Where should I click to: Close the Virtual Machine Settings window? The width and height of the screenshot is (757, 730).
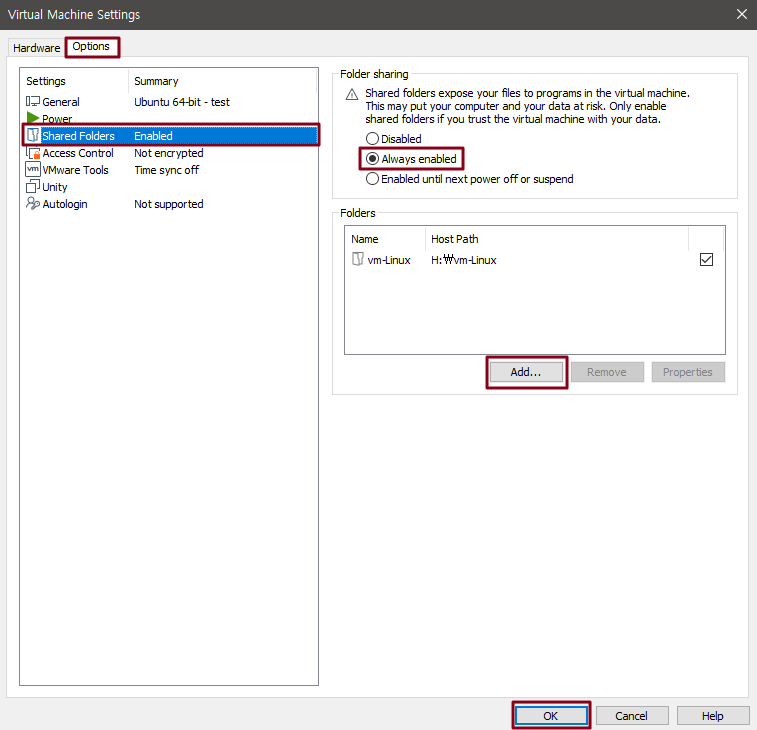pos(742,14)
